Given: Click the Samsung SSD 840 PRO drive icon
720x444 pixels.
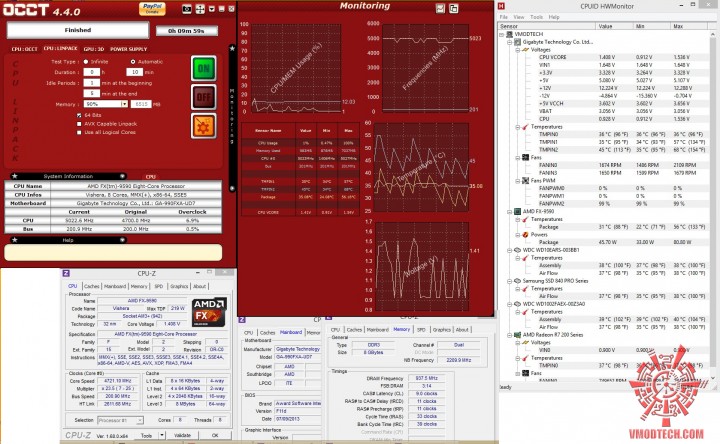Looking at the screenshot, I should [518, 281].
